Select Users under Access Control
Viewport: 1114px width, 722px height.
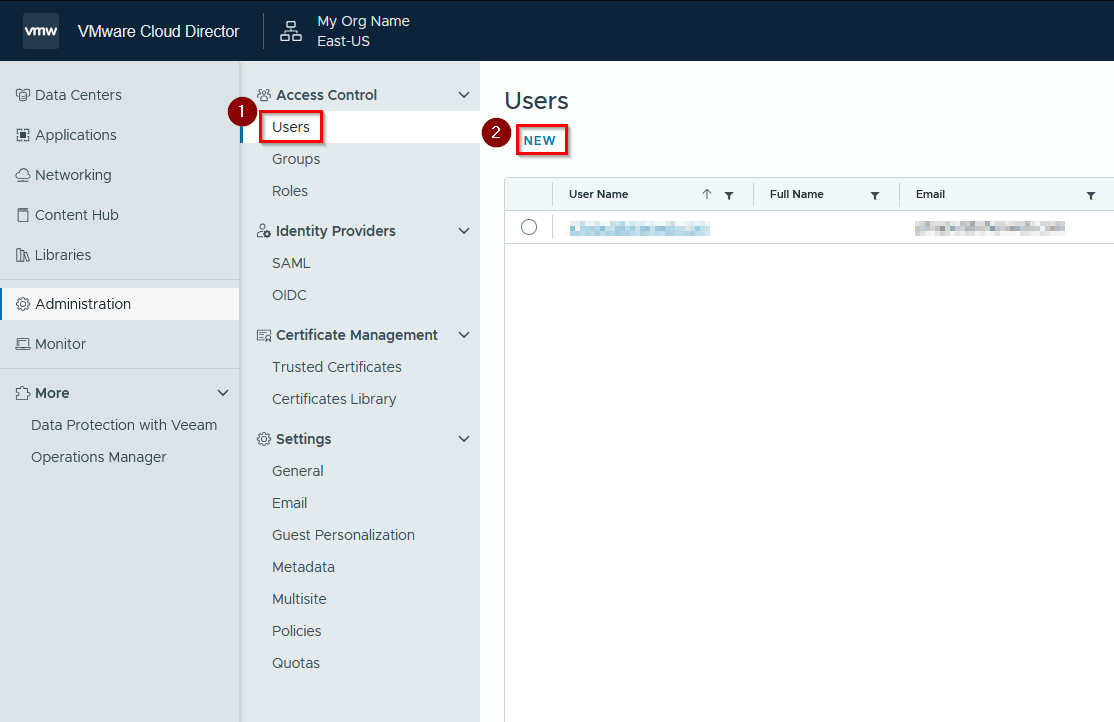(x=291, y=127)
